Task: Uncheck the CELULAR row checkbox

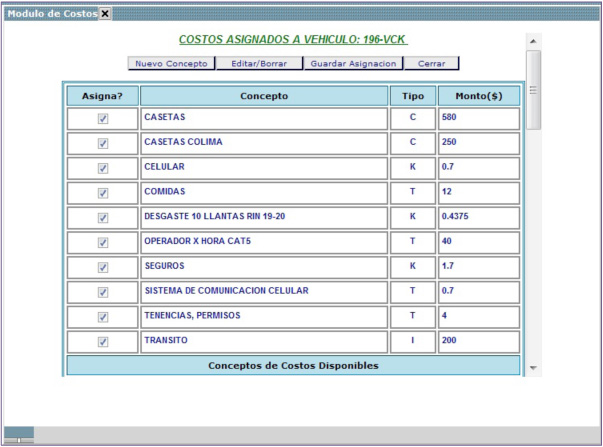Action: pyautogui.click(x=103, y=168)
